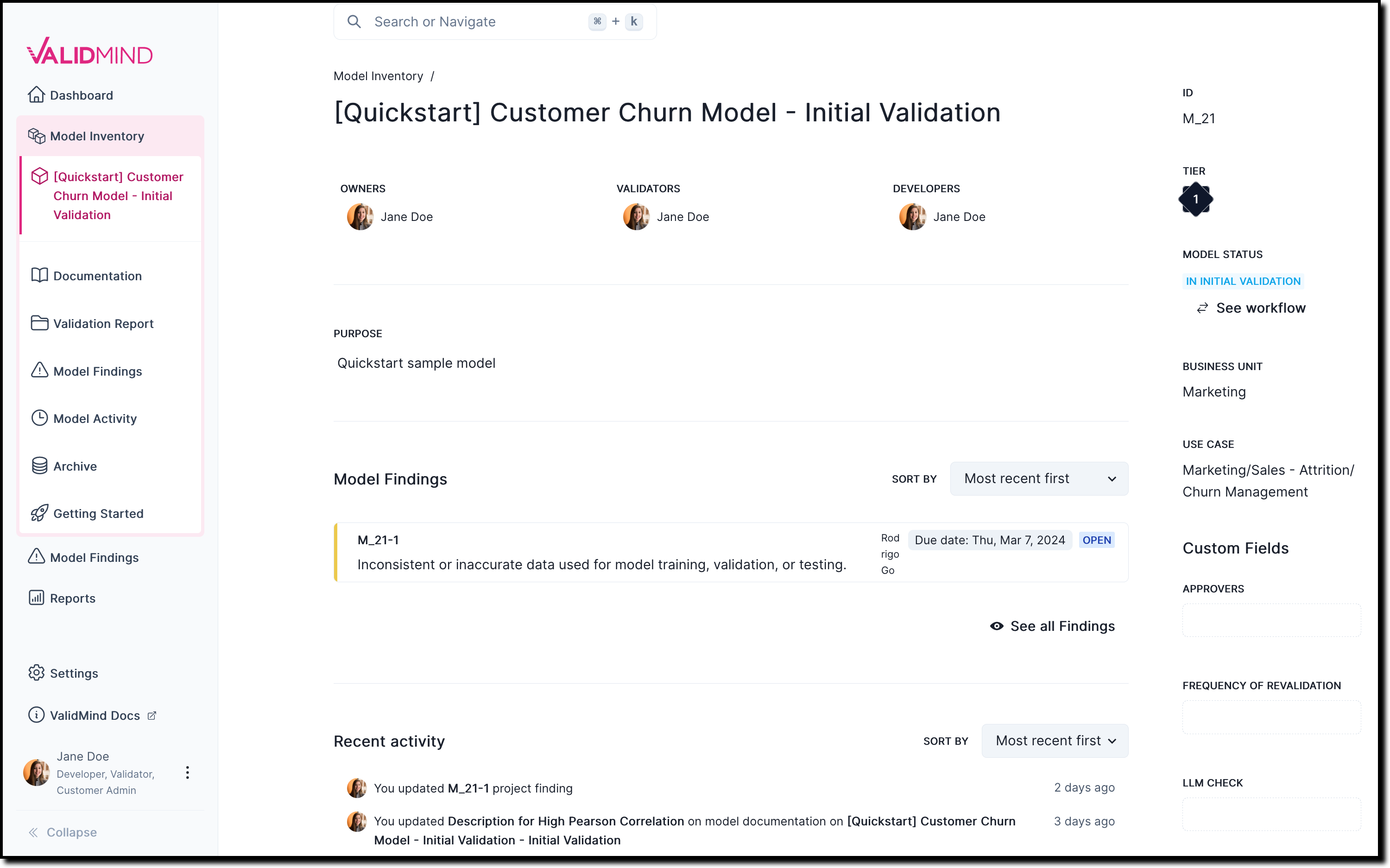Viewport: 1390px width, 868px height.
Task: Open the Model Findings sort dropdown
Action: pos(1038,478)
